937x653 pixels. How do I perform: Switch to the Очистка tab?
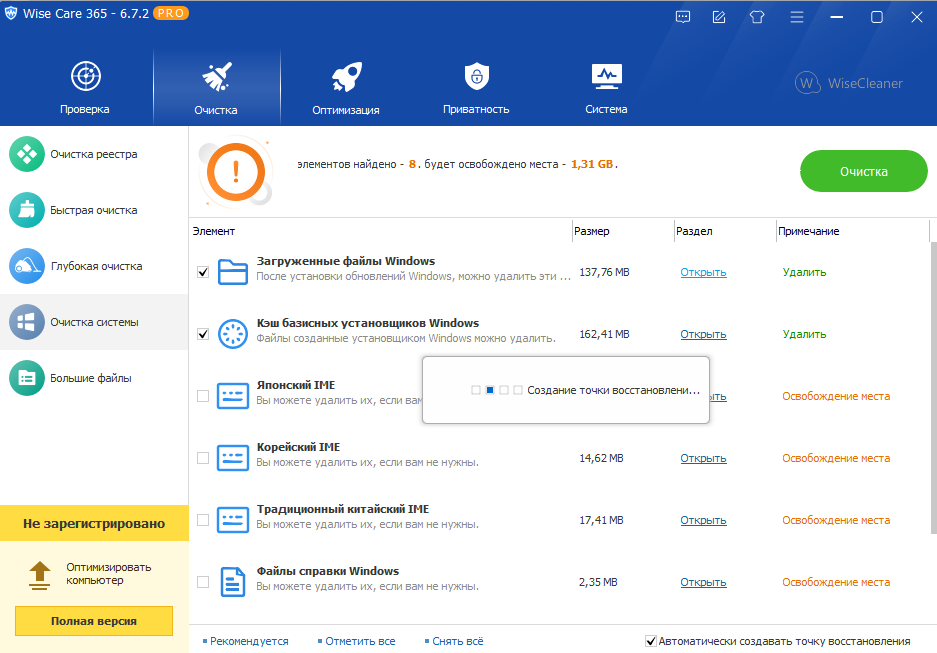point(216,87)
